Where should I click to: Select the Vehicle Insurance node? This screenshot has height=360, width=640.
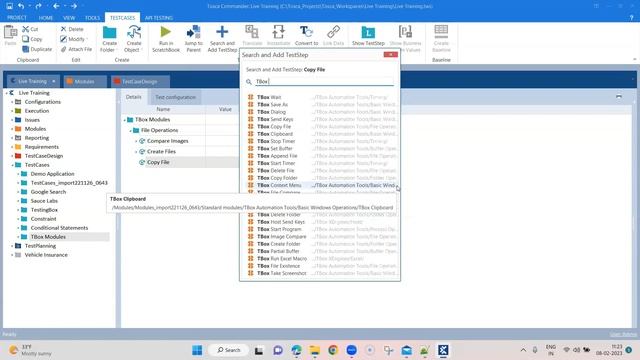click(x=46, y=255)
